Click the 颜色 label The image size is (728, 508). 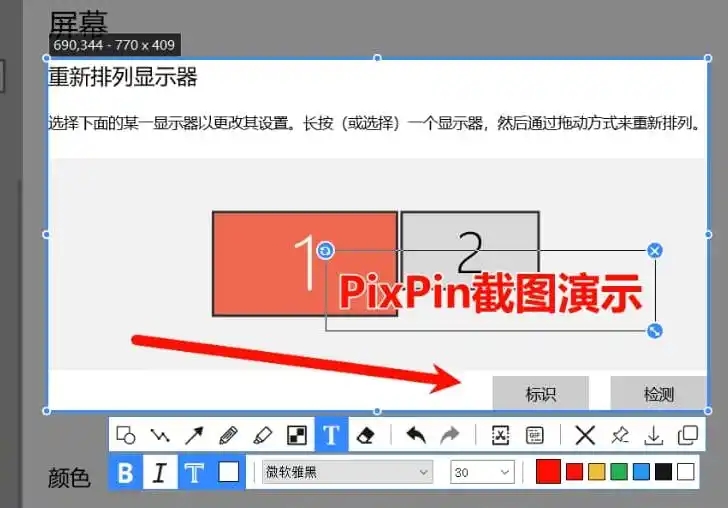68,478
